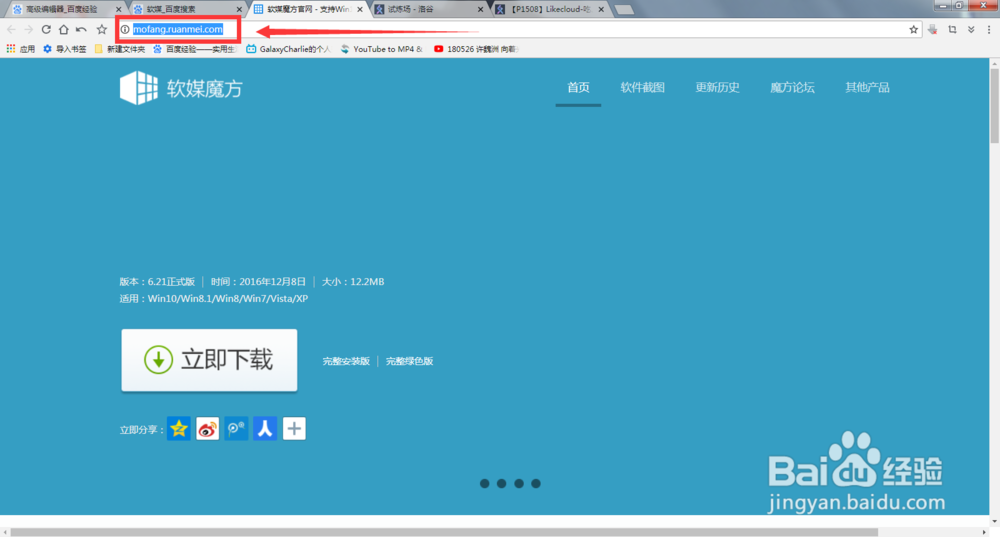Share to Tencent Weibo icon
Image resolution: width=1000 pixels, height=537 pixels.
click(x=237, y=429)
